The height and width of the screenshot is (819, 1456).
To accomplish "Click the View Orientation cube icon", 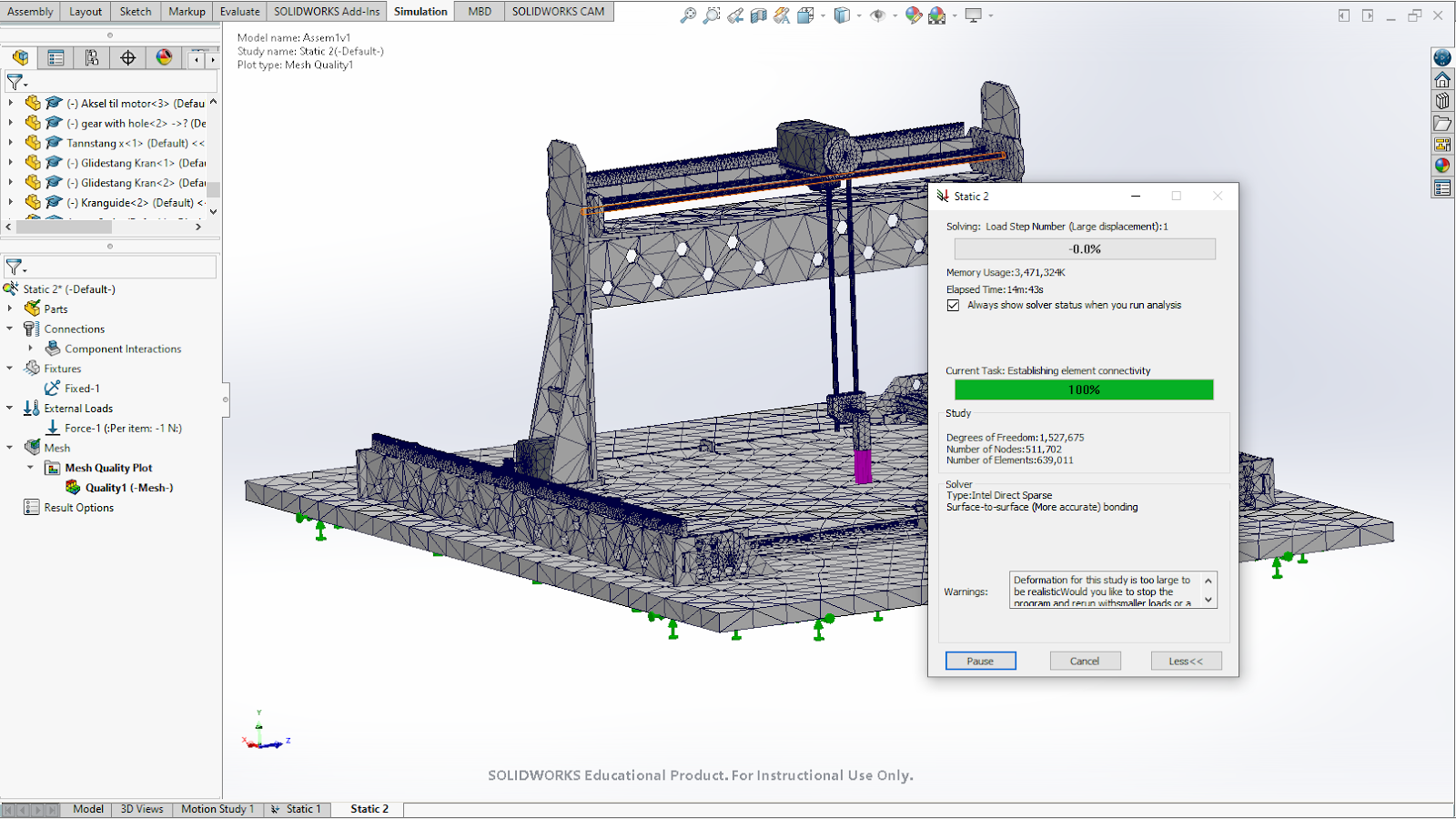I will [805, 15].
